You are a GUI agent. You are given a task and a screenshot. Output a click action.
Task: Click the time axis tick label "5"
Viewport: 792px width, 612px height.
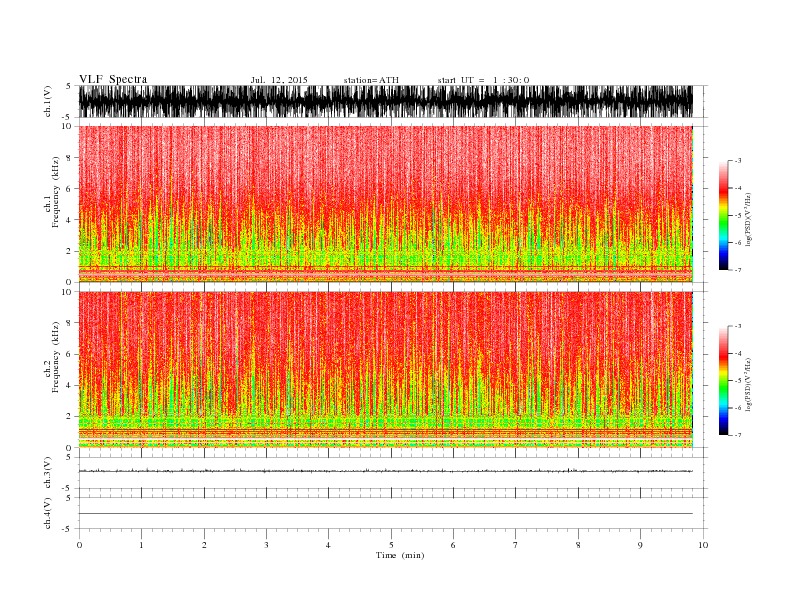point(391,545)
